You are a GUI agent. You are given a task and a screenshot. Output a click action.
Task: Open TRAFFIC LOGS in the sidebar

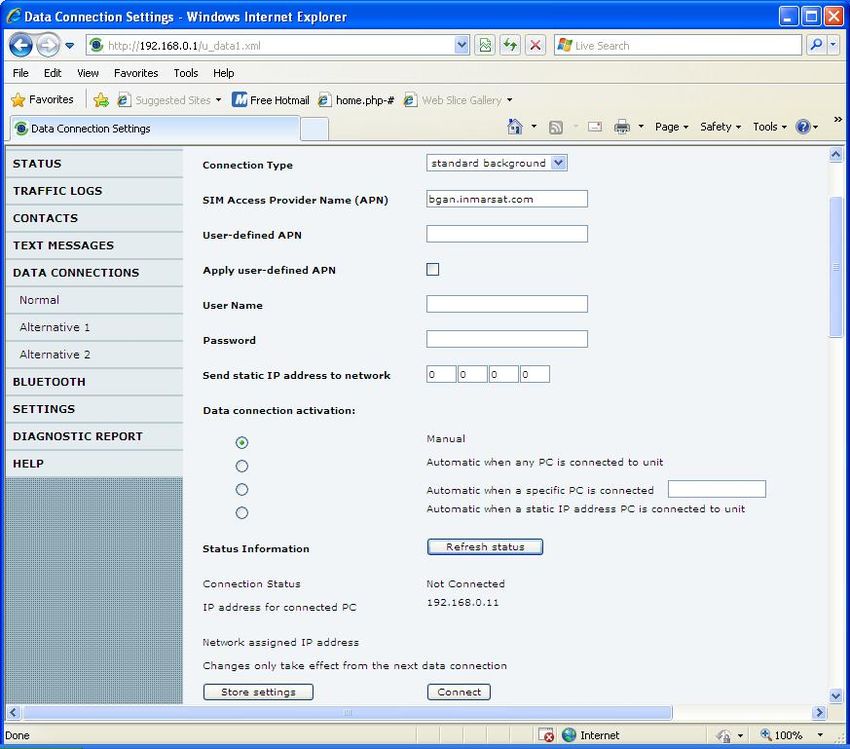tap(94, 191)
